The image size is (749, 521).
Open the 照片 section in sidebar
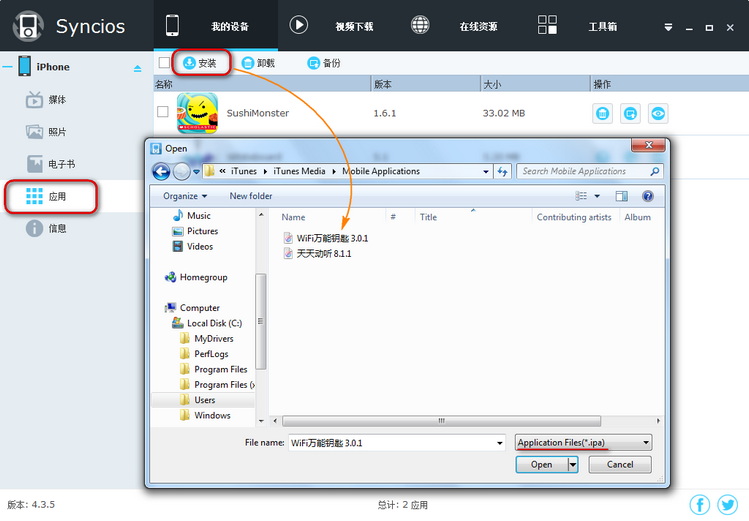46,132
